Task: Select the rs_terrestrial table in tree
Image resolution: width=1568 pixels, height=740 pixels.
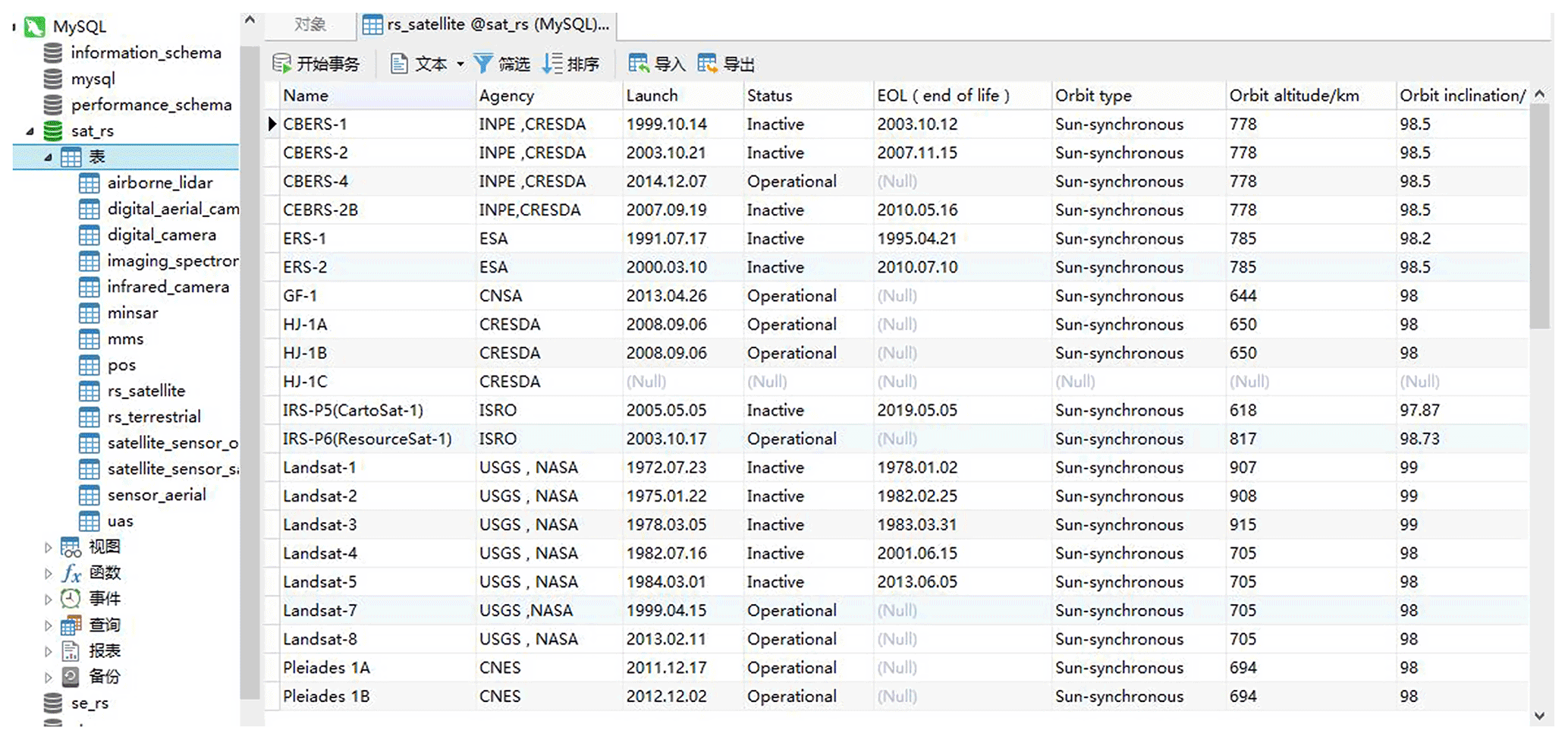Action: click(x=154, y=417)
